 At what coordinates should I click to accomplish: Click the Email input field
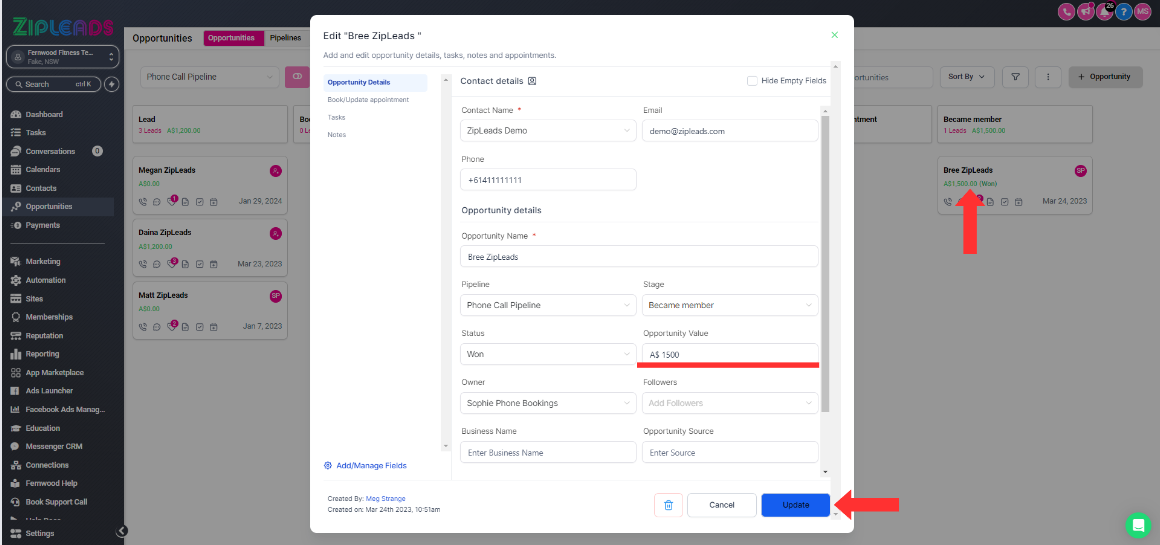[x=730, y=131]
